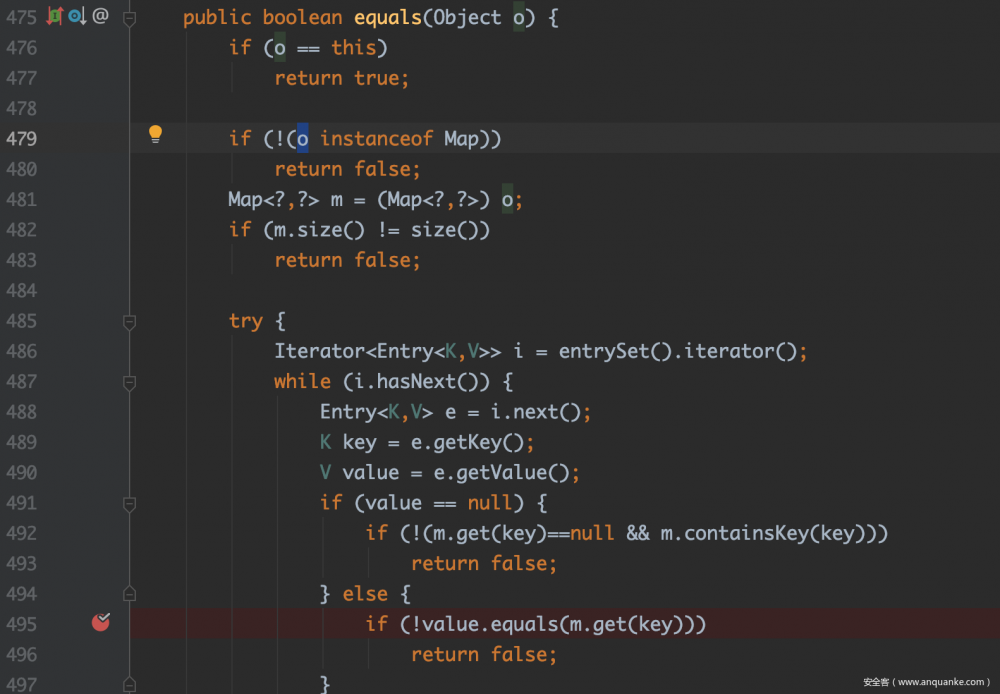Image resolution: width=1000 pixels, height=694 pixels.
Task: Expand the fold marker at line 497
Action: coord(129,685)
